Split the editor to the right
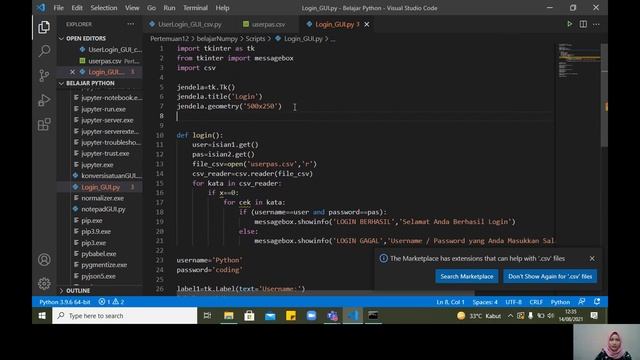This screenshot has width=640, height=360. point(583,24)
